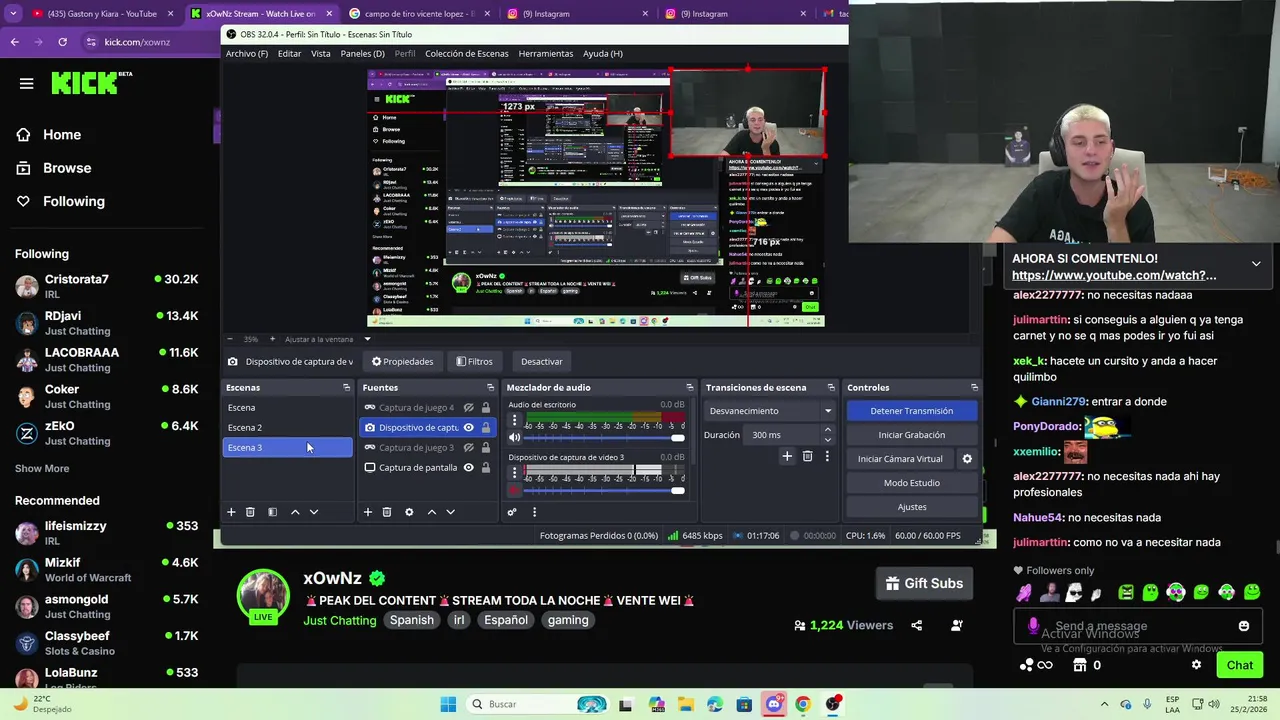Open Audio del escritorio options dots

tap(515, 421)
